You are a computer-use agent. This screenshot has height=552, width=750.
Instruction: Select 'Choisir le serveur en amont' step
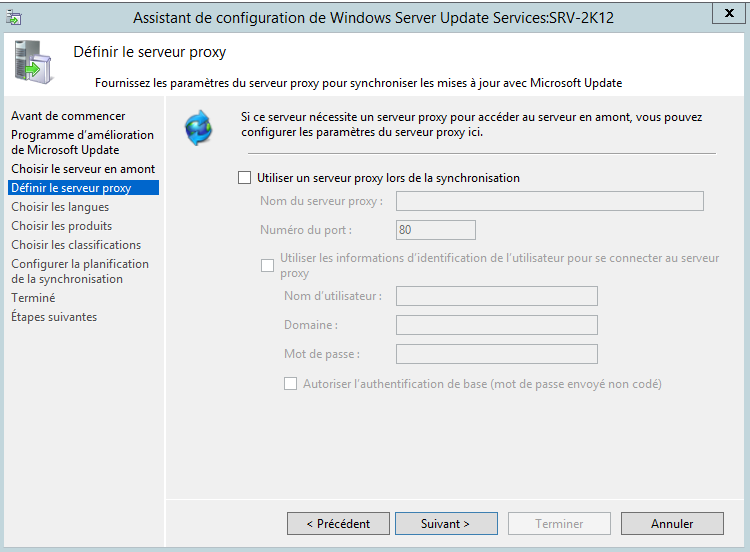83,169
